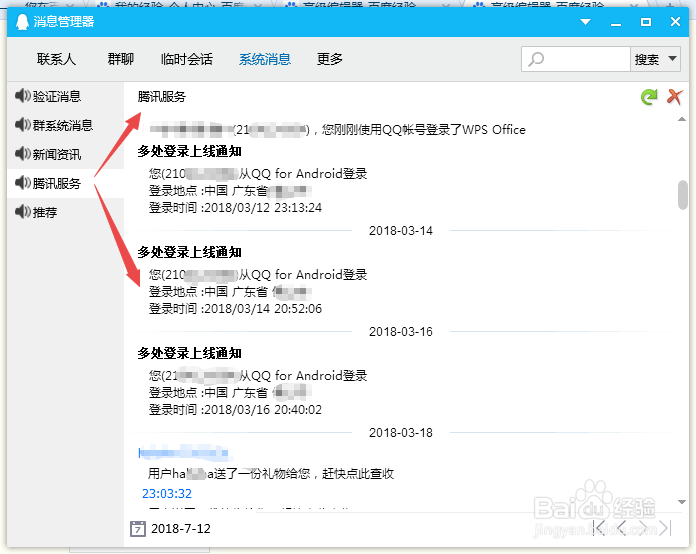Click the red delete X icon
Screen dimensions: 696x554
pos(675,96)
